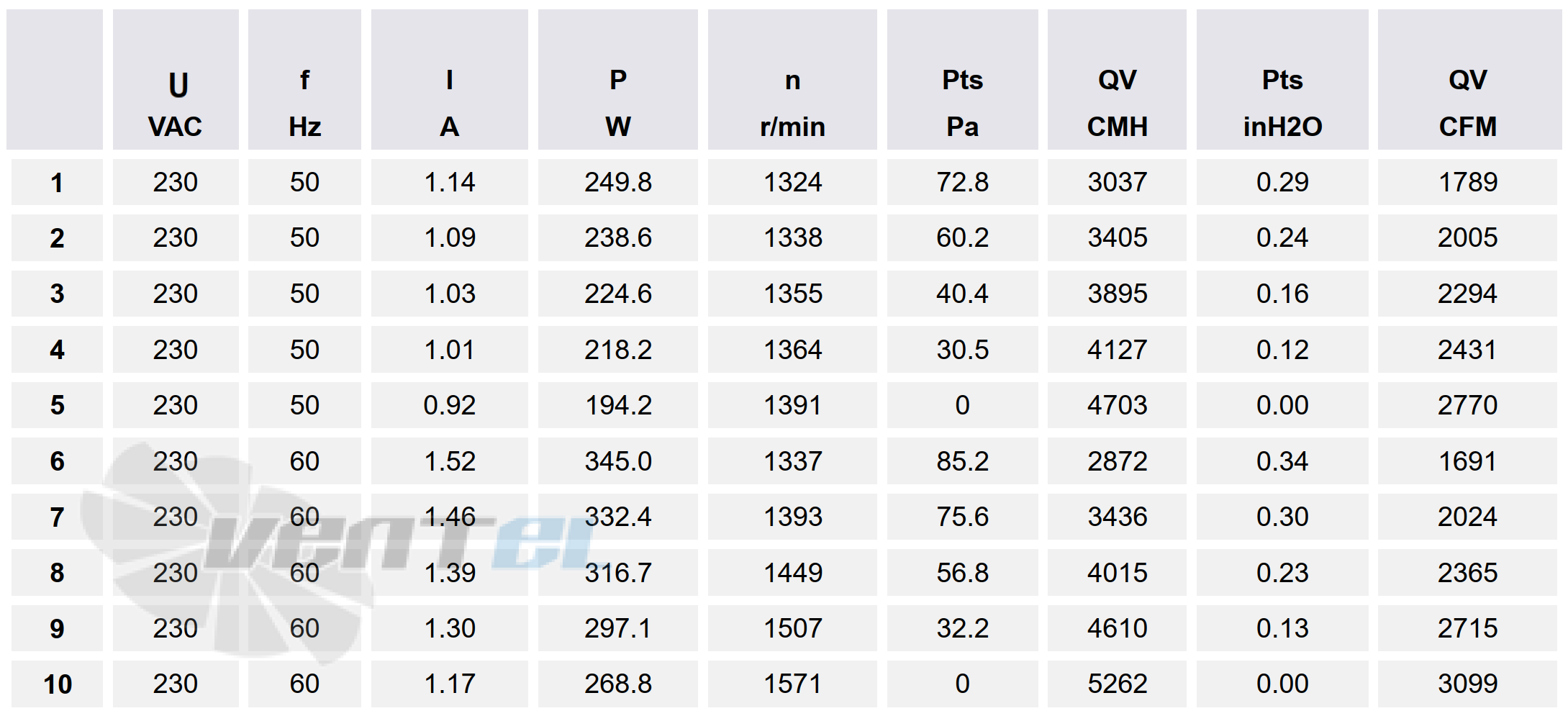Select the QV CFM column header
The width and height of the screenshot is (1568, 716).
click(1468, 104)
